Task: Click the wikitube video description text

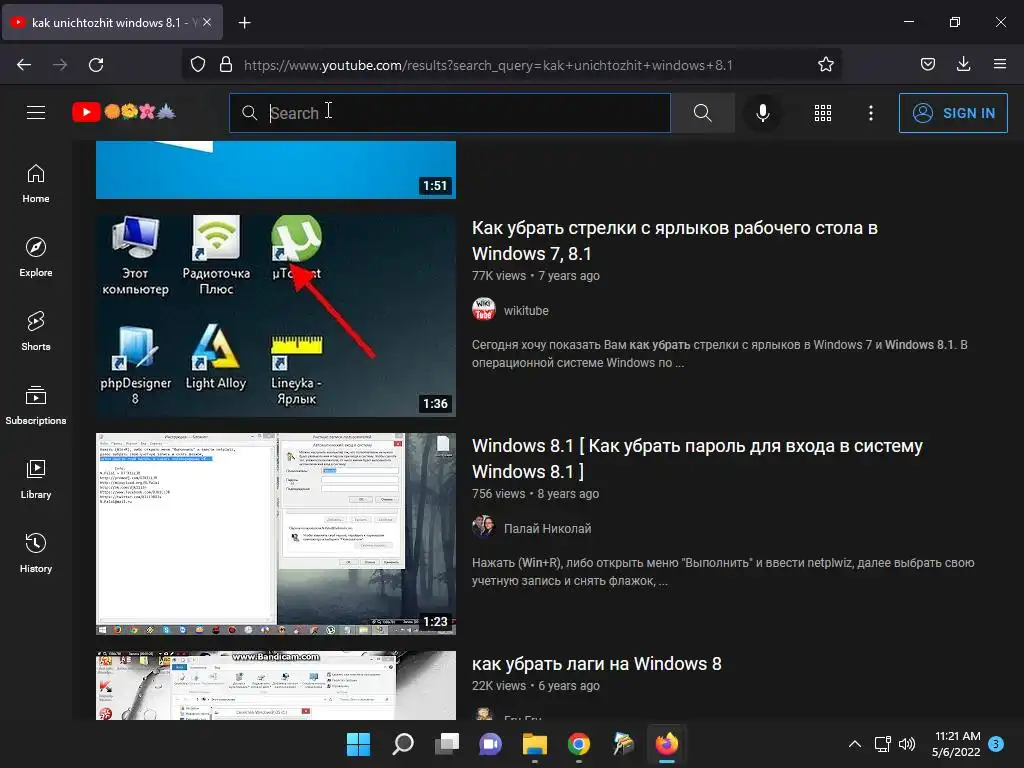Action: pyautogui.click(x=720, y=353)
